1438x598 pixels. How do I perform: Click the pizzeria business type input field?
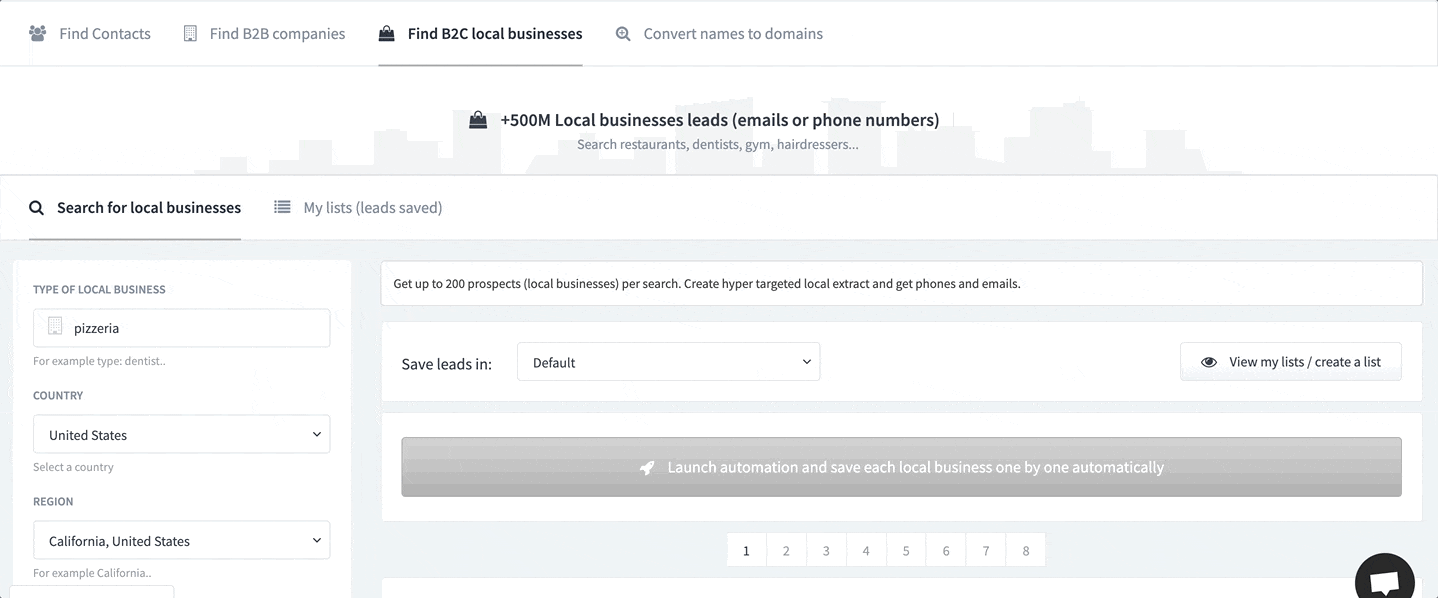pyautogui.click(x=195, y=328)
